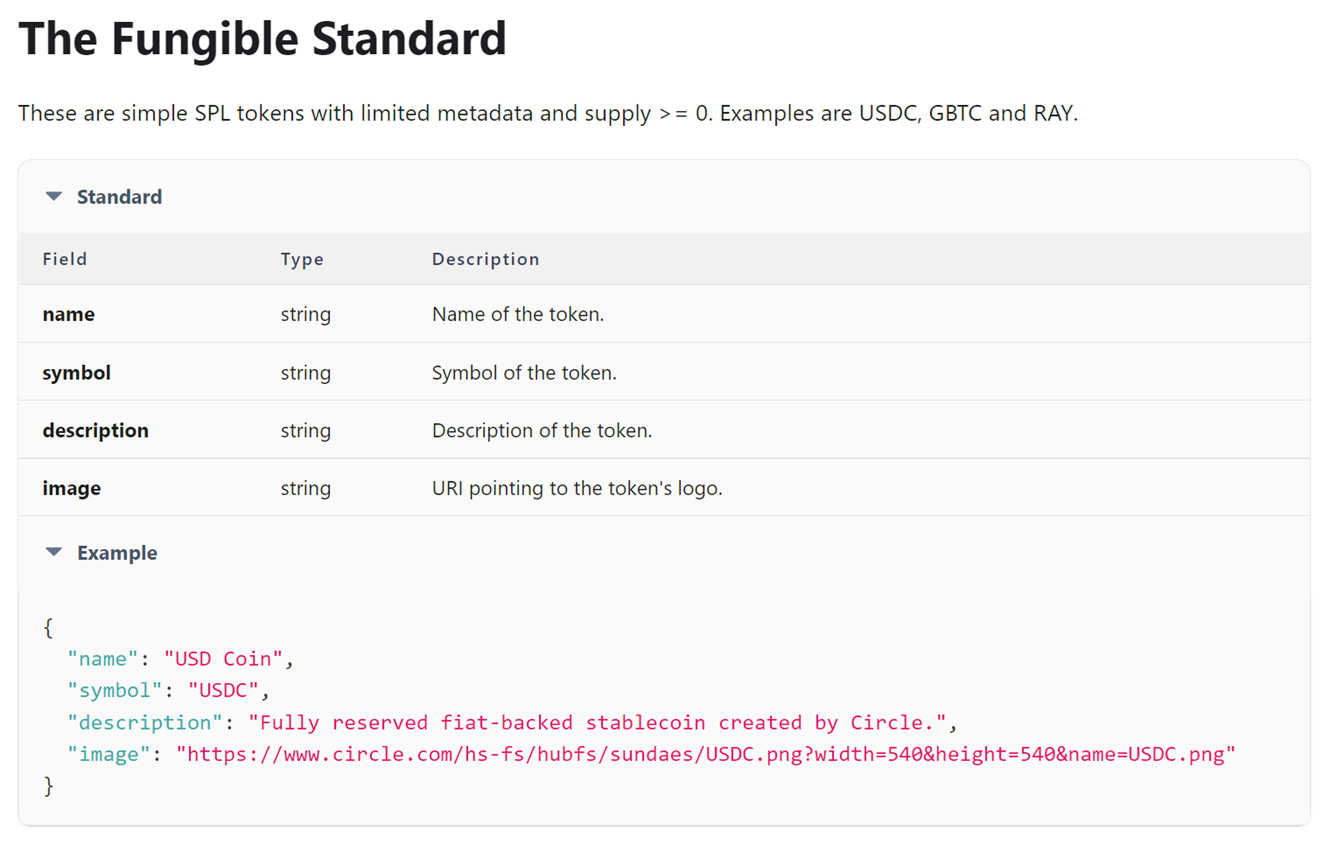Click the string type in symbol row
Viewport: 1344px width, 844px height.
click(x=305, y=372)
